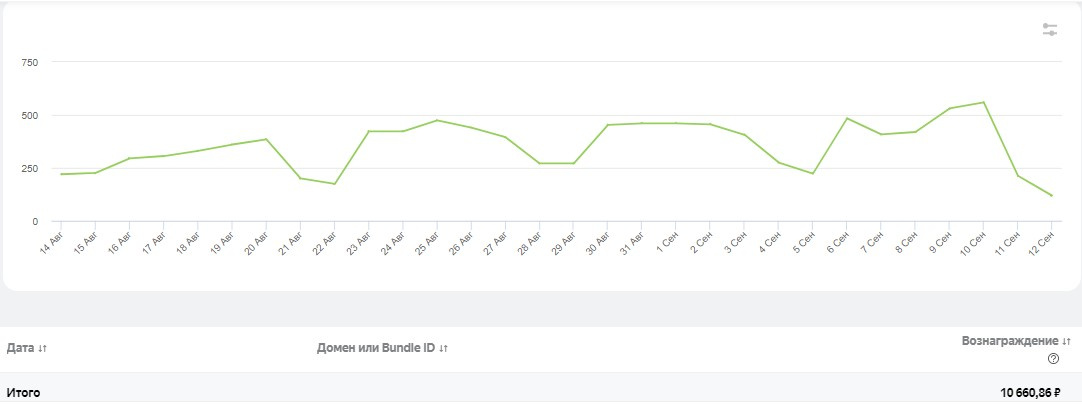The height and width of the screenshot is (407, 1082).
Task: Click the Итого total row label
Action: [23, 393]
